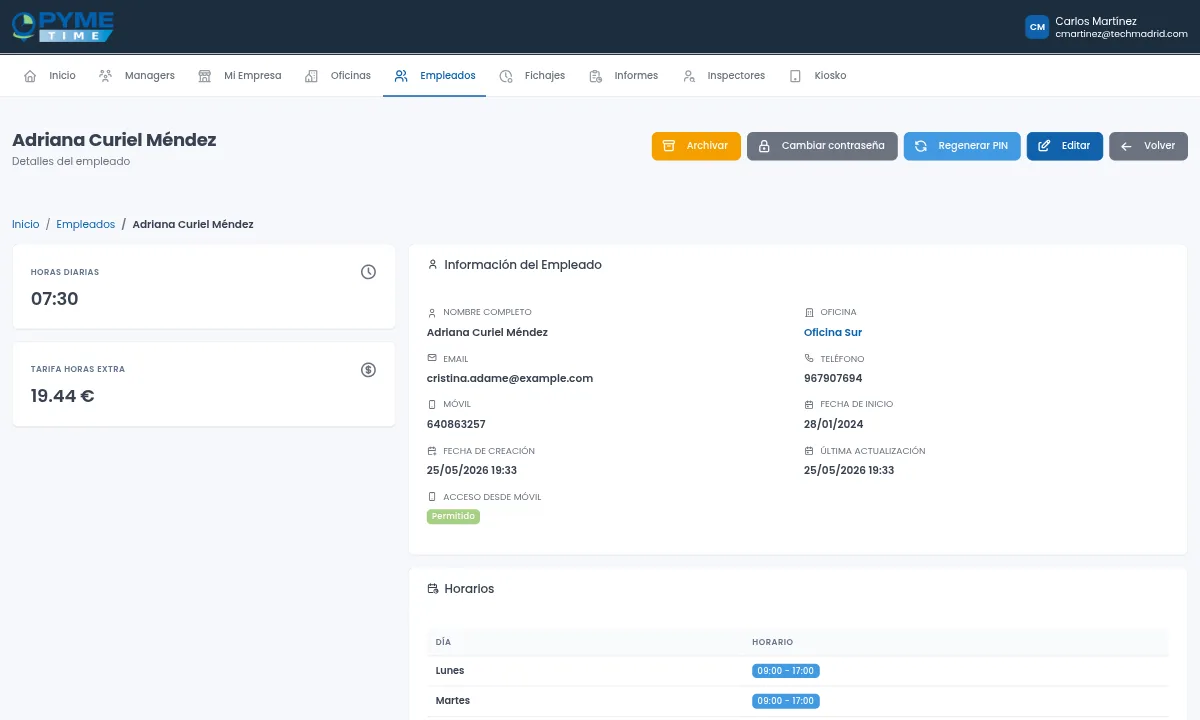This screenshot has width=1200, height=720.
Task: Click the mobile number 640863257
Action: tap(456, 424)
